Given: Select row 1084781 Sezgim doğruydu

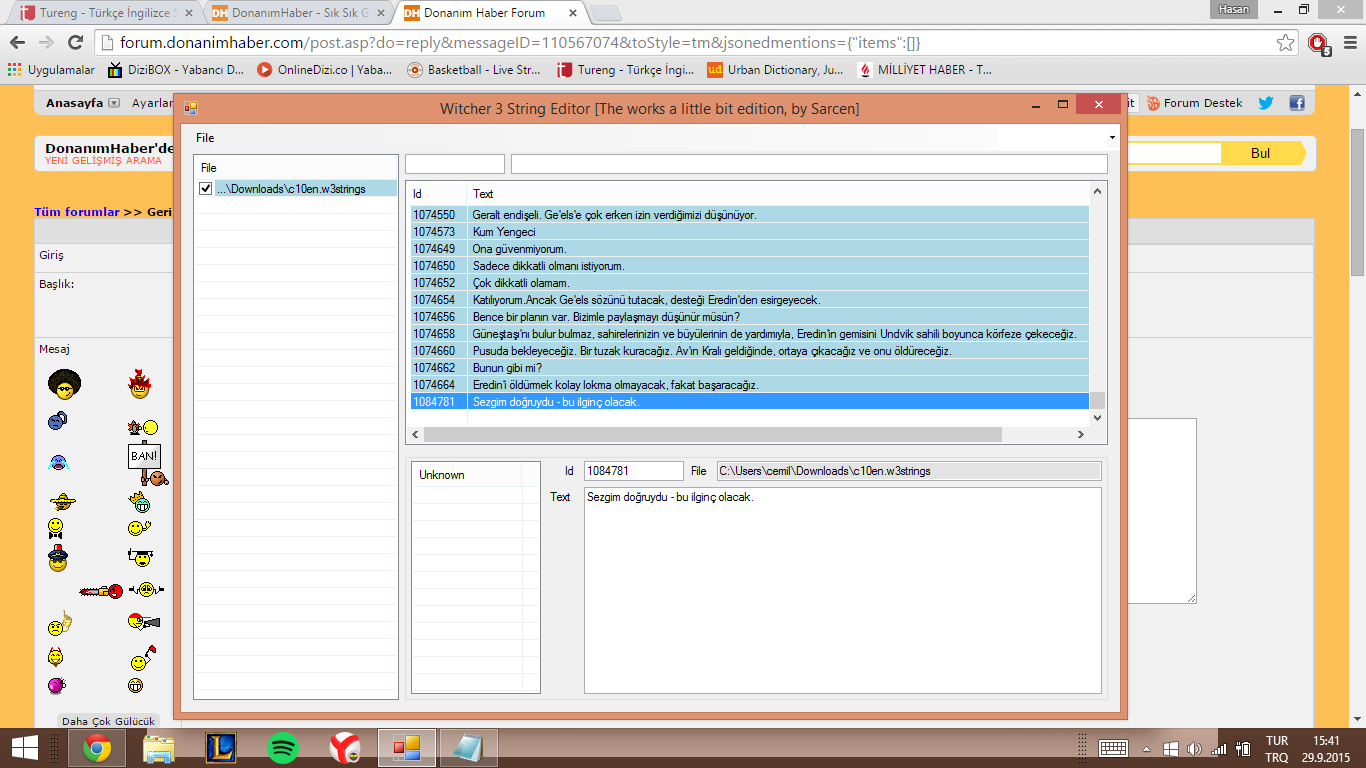Looking at the screenshot, I should (749, 402).
